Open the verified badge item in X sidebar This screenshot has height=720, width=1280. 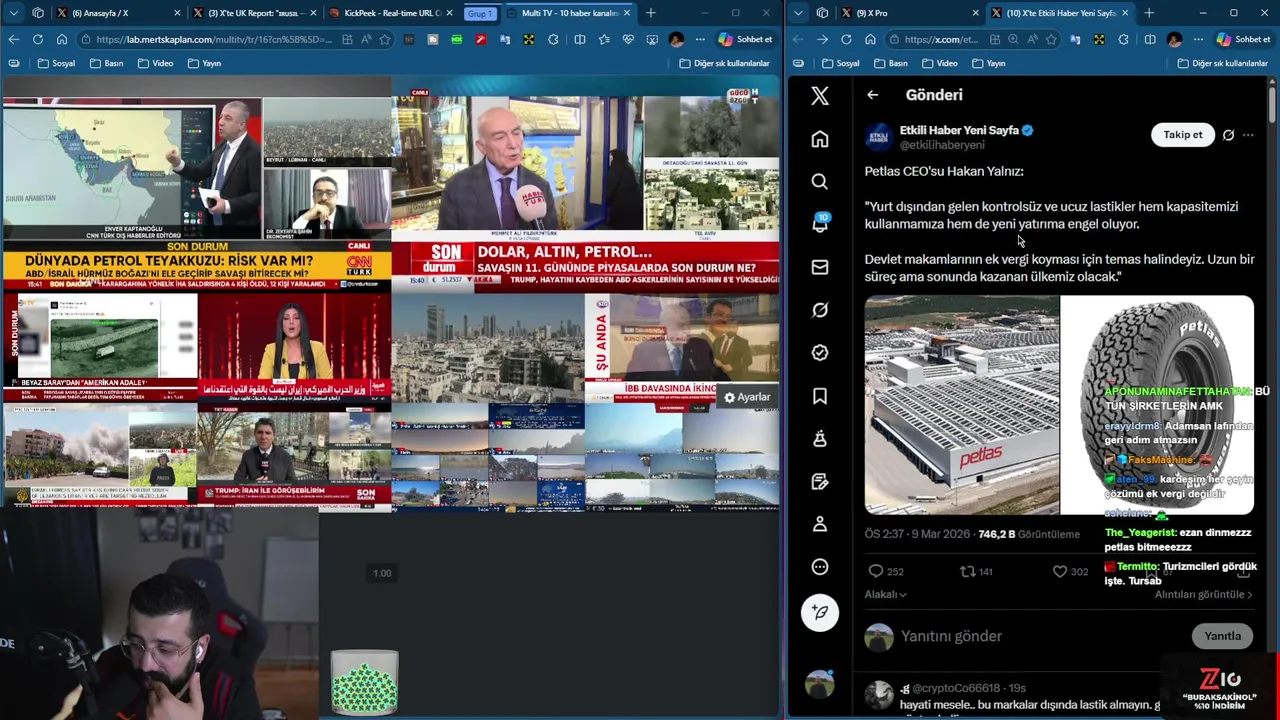pos(820,353)
